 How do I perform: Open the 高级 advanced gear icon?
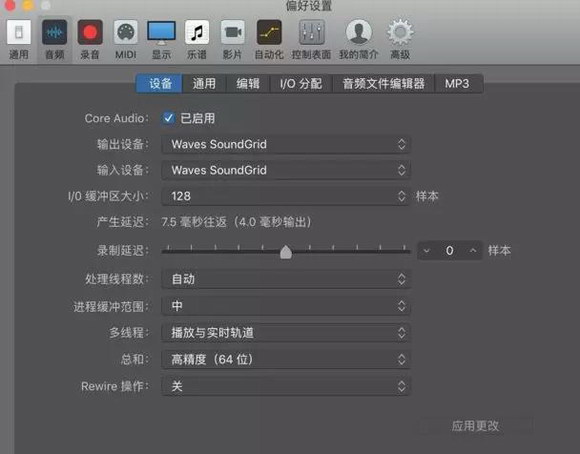pyautogui.click(x=400, y=33)
